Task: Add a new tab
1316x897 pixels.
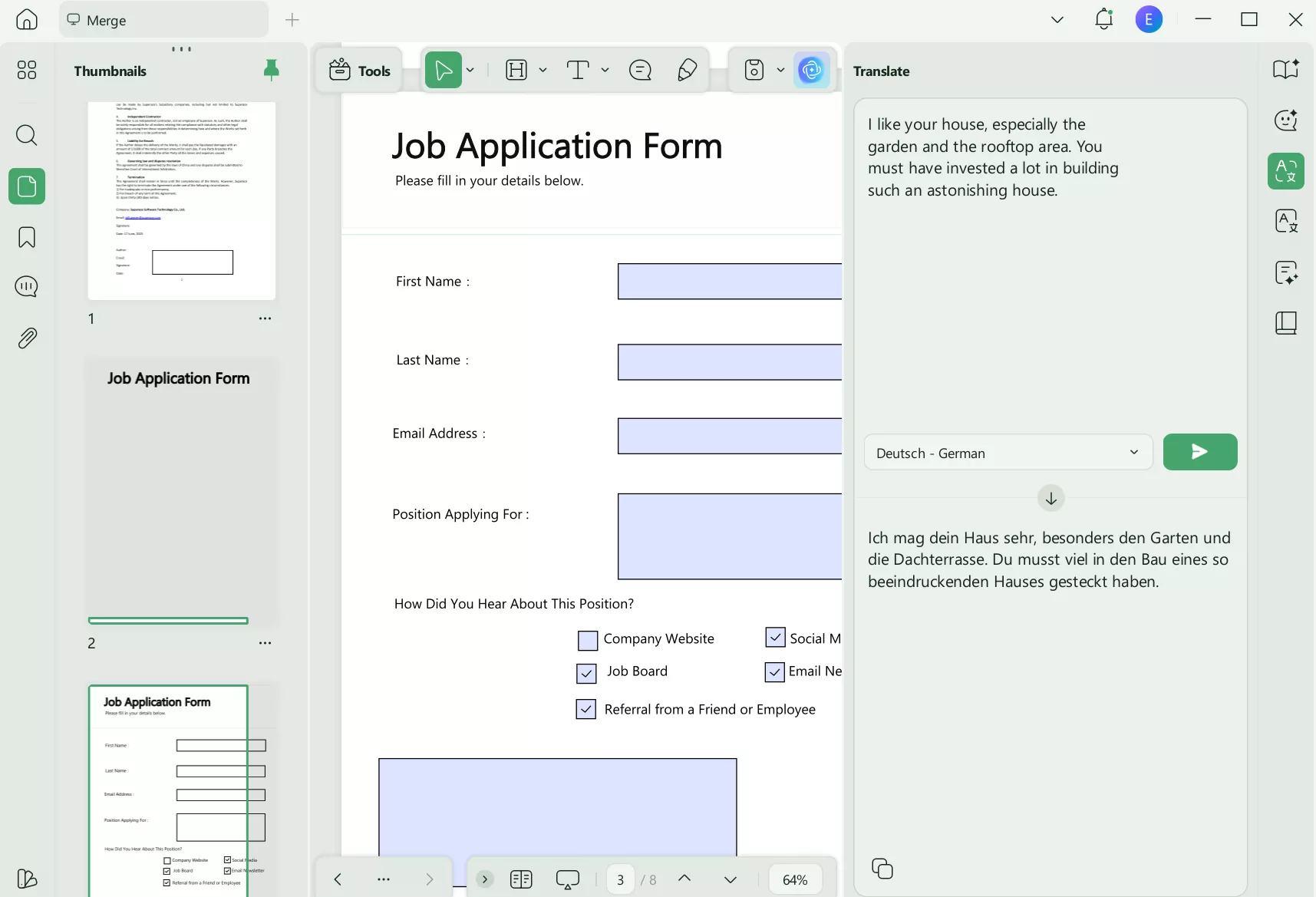Action: click(292, 20)
